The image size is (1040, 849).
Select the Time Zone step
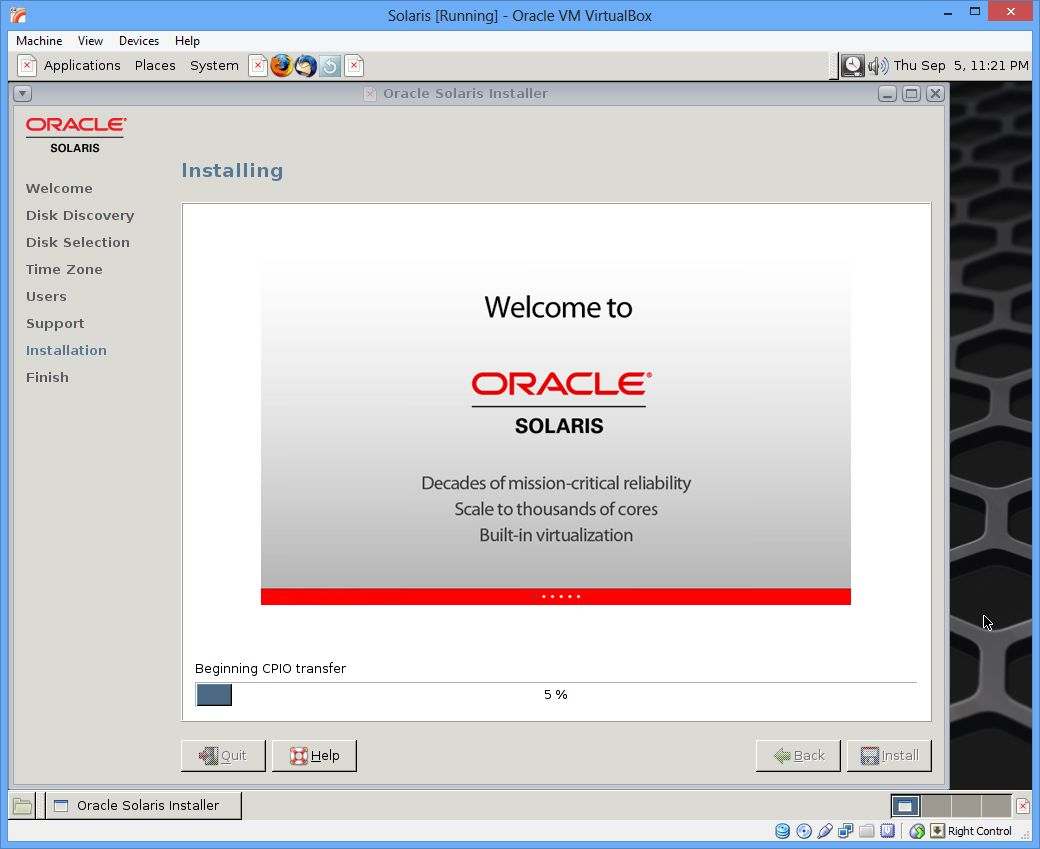64,269
